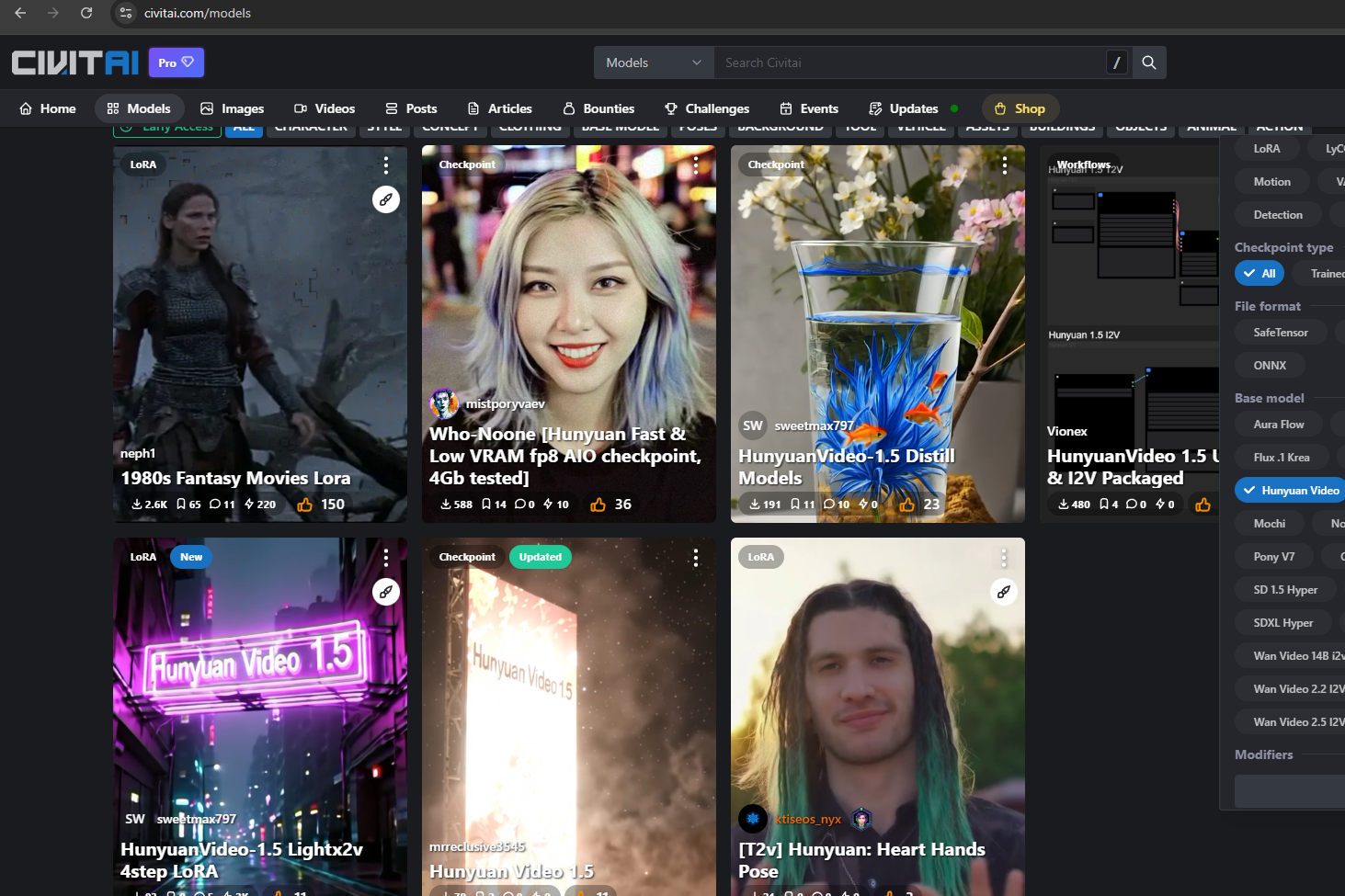Screen dimensions: 1345x896
Task: Click the browser forward arrow
Action: click(52, 13)
